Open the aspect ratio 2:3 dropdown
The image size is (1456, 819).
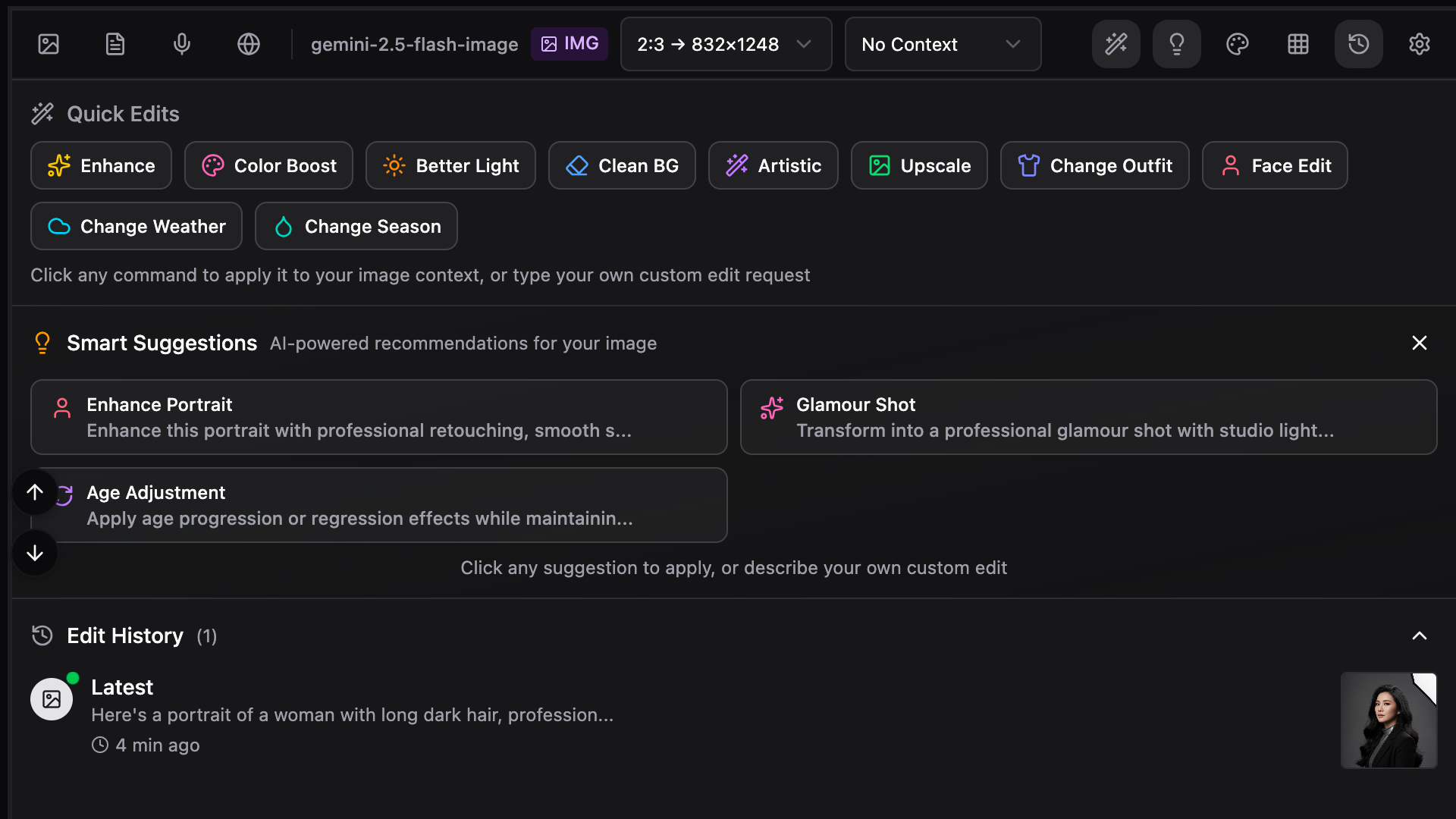coord(726,44)
